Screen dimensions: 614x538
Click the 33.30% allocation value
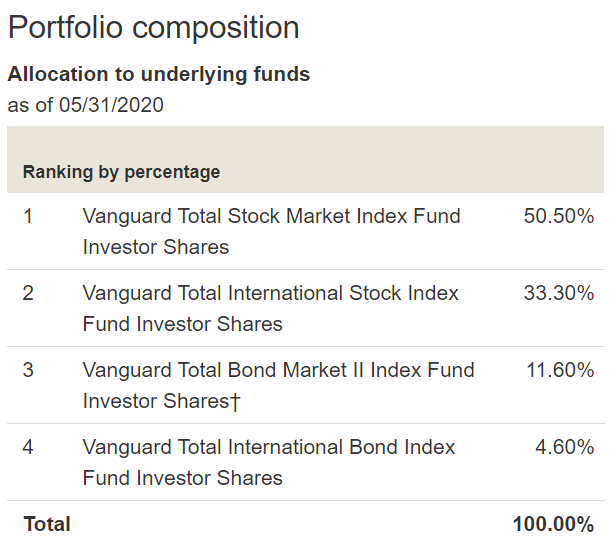[x=559, y=293]
